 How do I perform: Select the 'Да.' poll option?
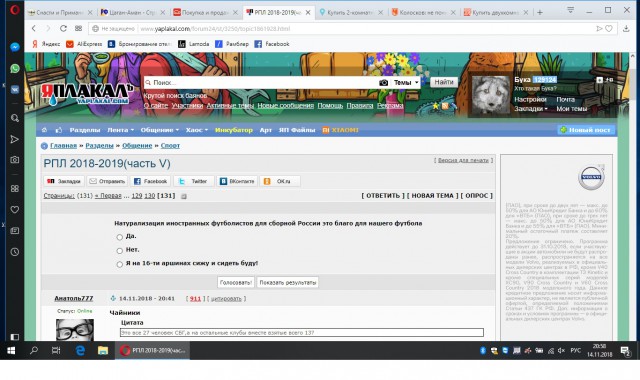[x=120, y=237]
